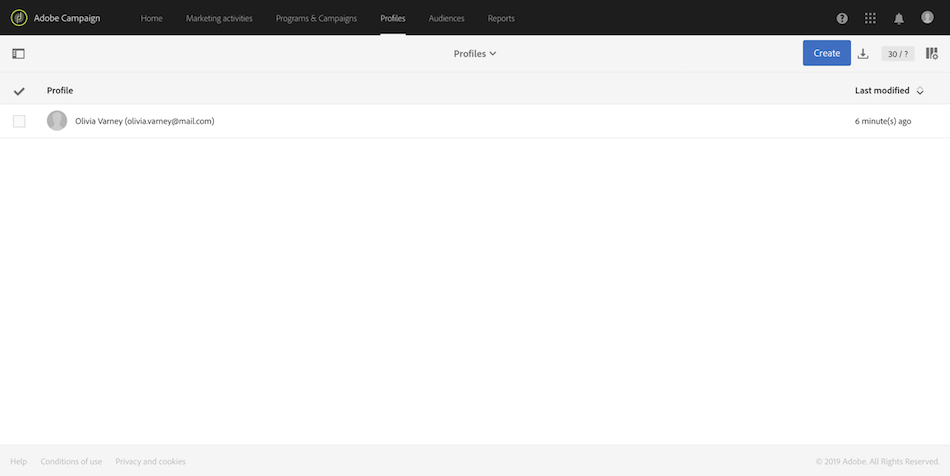Open the user account avatar icon
This screenshot has height=476, width=950.
928,18
